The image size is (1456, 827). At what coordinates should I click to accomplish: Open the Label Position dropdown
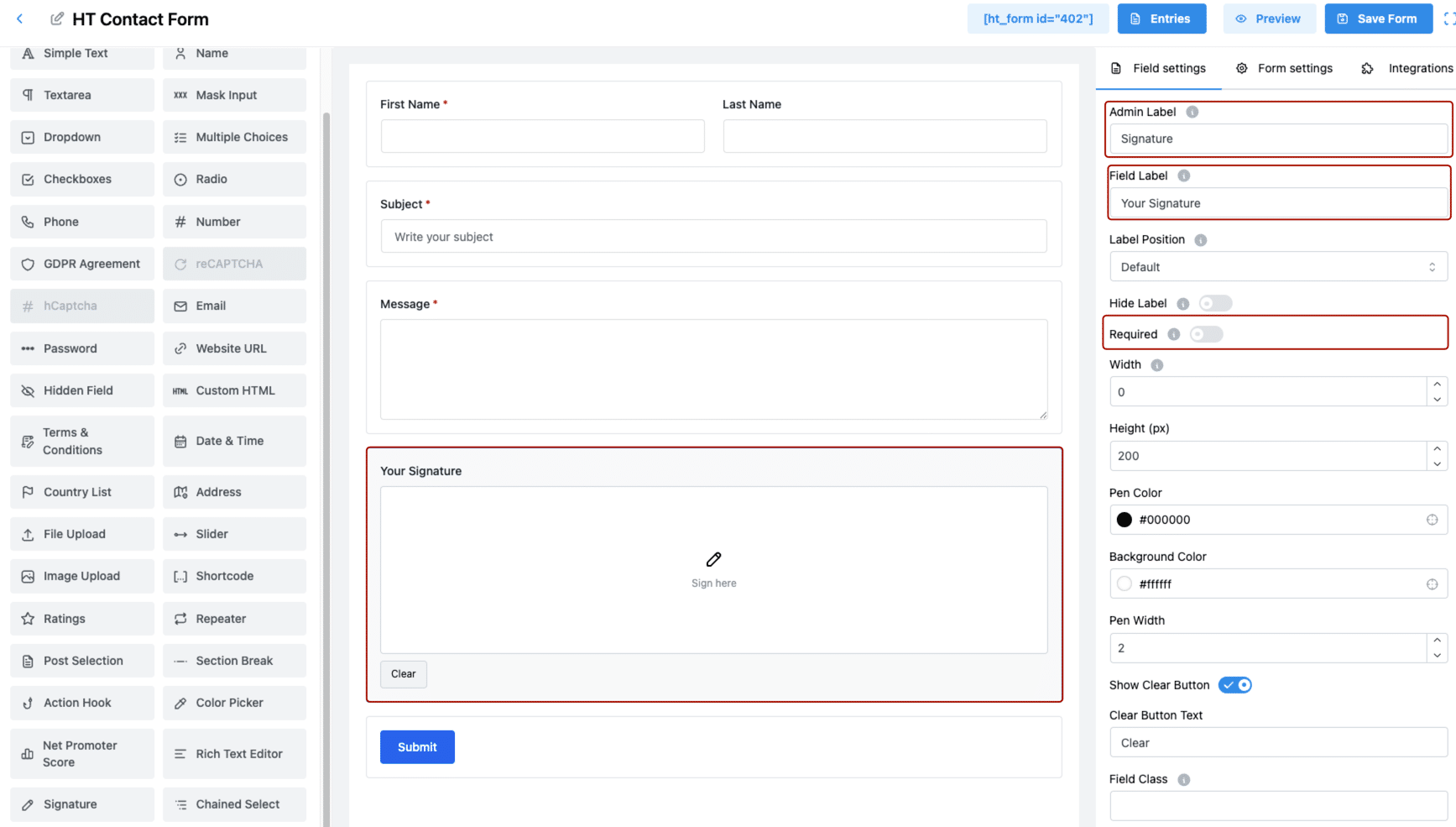[1277, 266]
